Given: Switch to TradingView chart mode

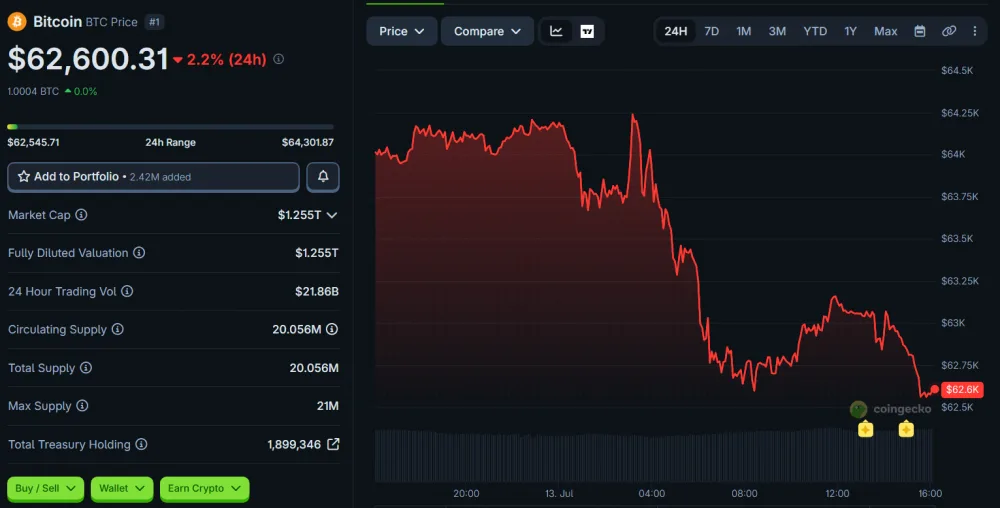Looking at the screenshot, I should tap(587, 31).
